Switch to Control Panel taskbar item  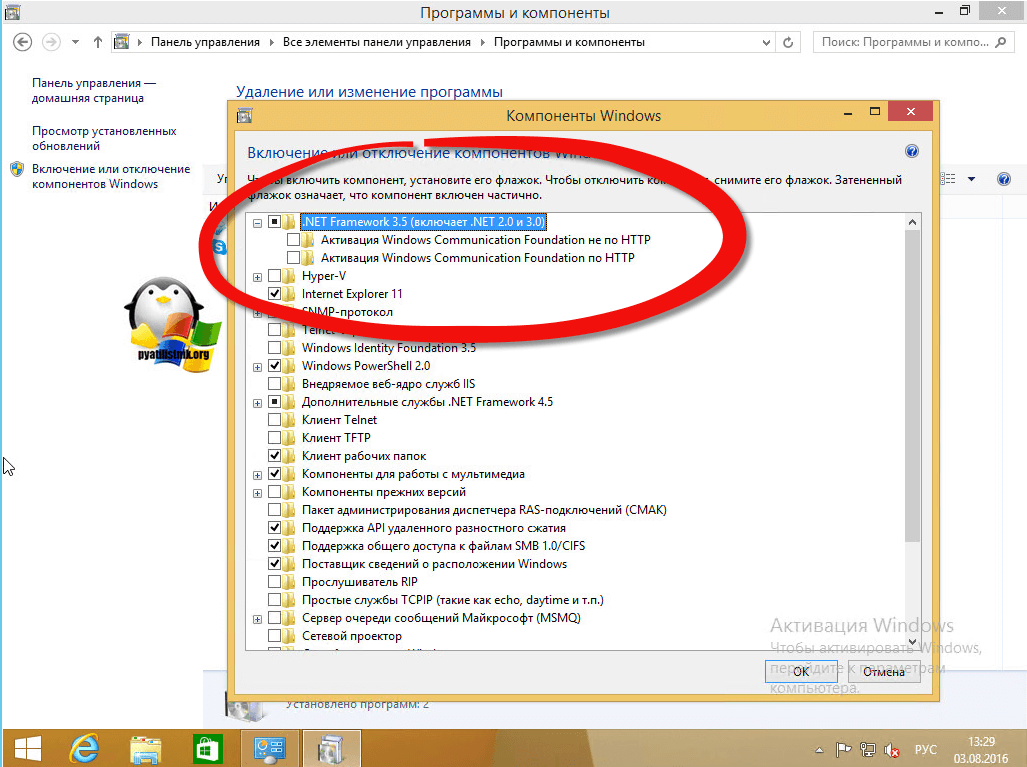[269, 748]
